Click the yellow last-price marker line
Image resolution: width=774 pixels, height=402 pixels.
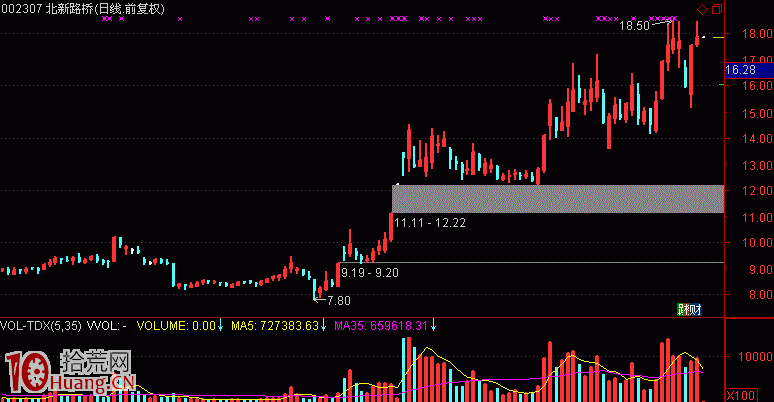(x=718, y=38)
